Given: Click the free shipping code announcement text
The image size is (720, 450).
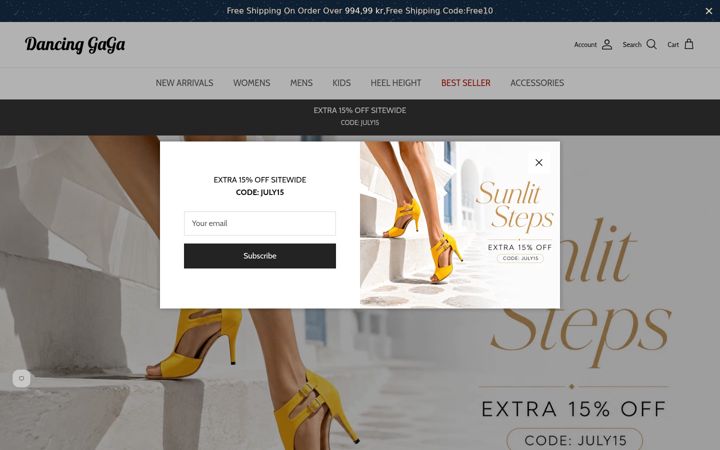Looking at the screenshot, I should (360, 11).
